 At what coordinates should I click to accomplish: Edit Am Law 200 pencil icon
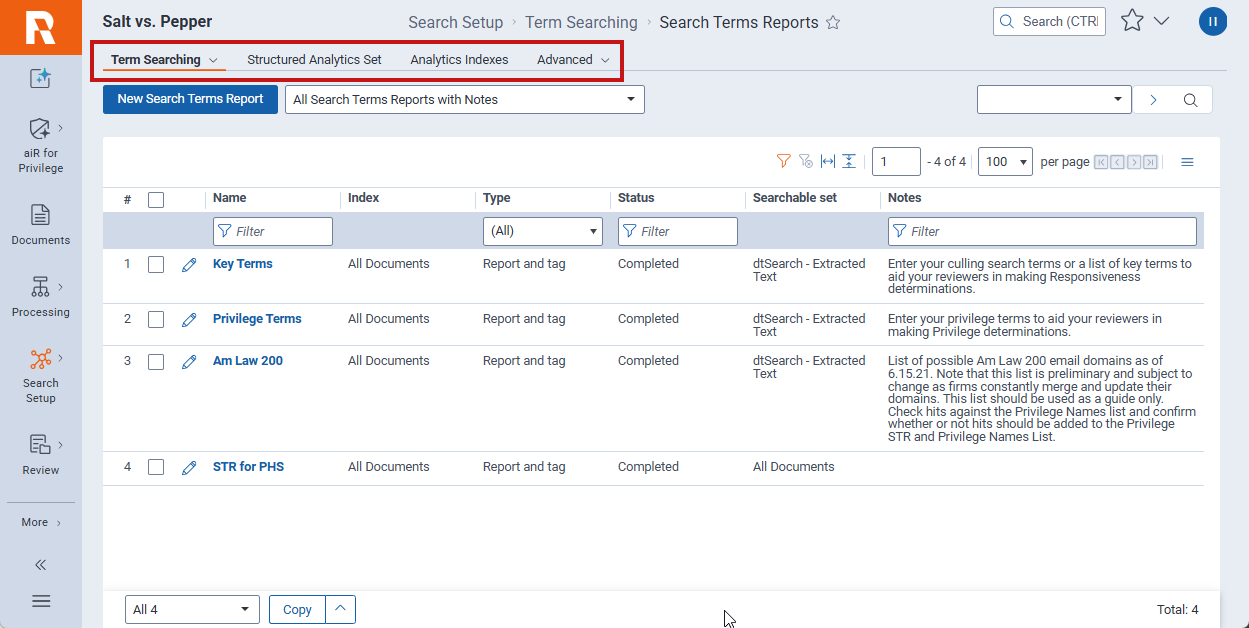pyautogui.click(x=189, y=362)
